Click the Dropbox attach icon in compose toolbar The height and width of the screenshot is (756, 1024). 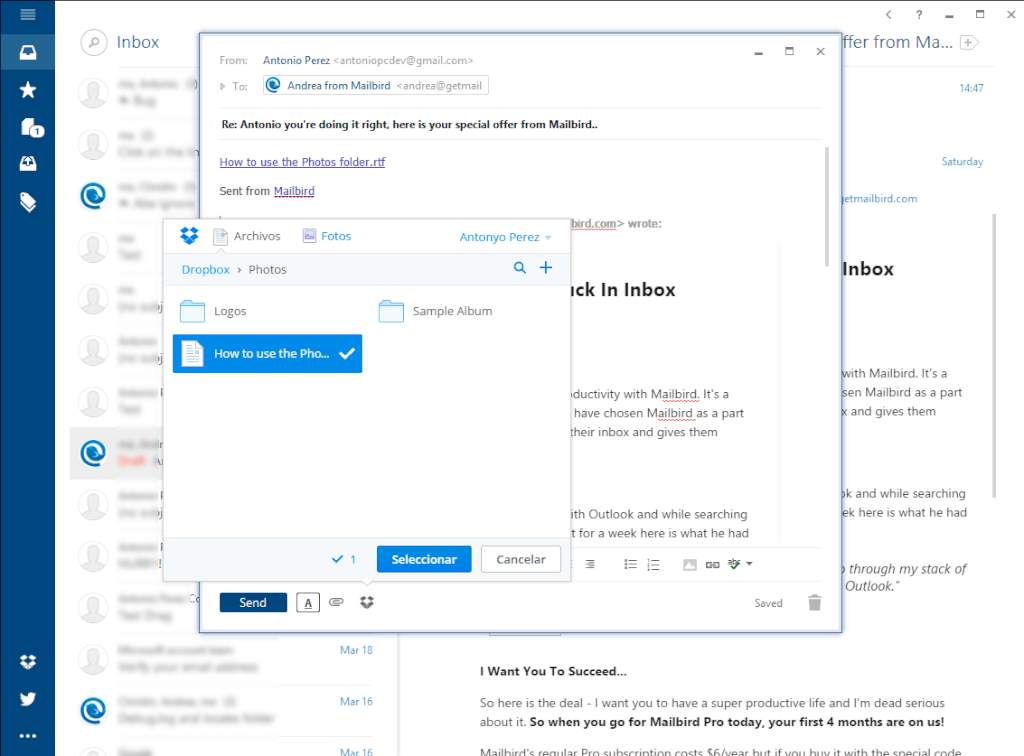(x=367, y=602)
